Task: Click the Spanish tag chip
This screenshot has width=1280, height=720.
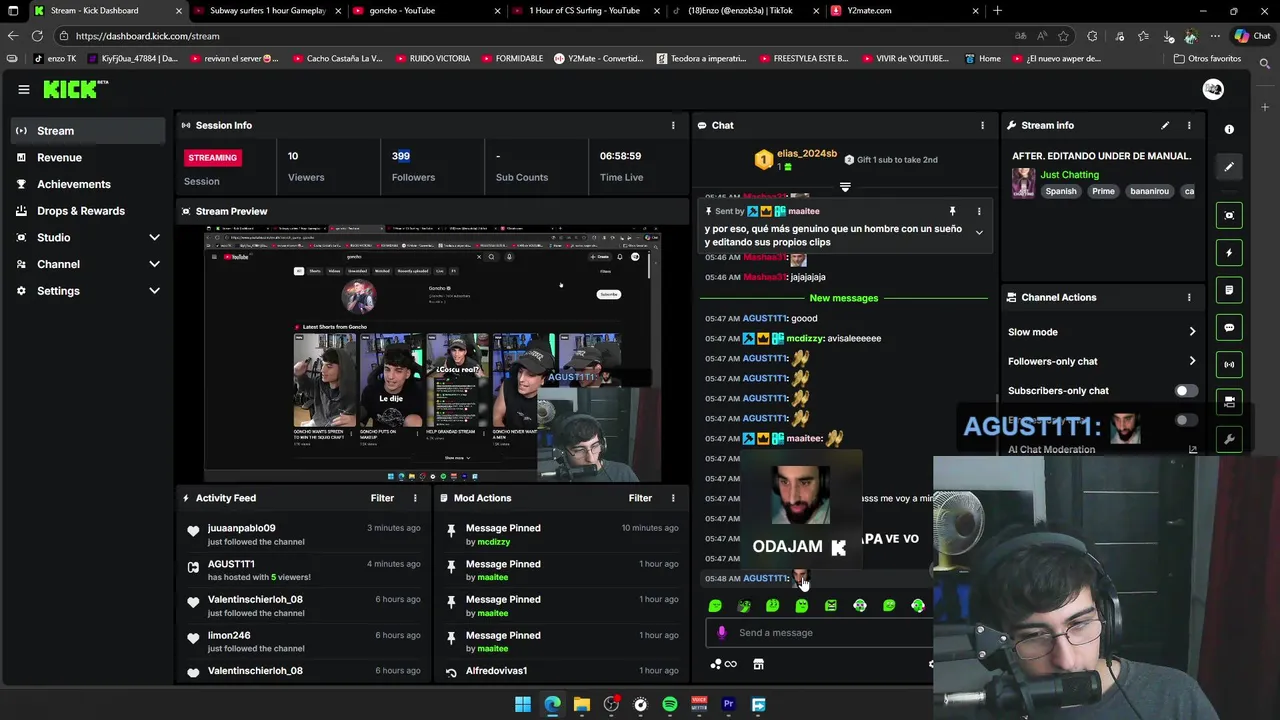Action: click(1061, 191)
